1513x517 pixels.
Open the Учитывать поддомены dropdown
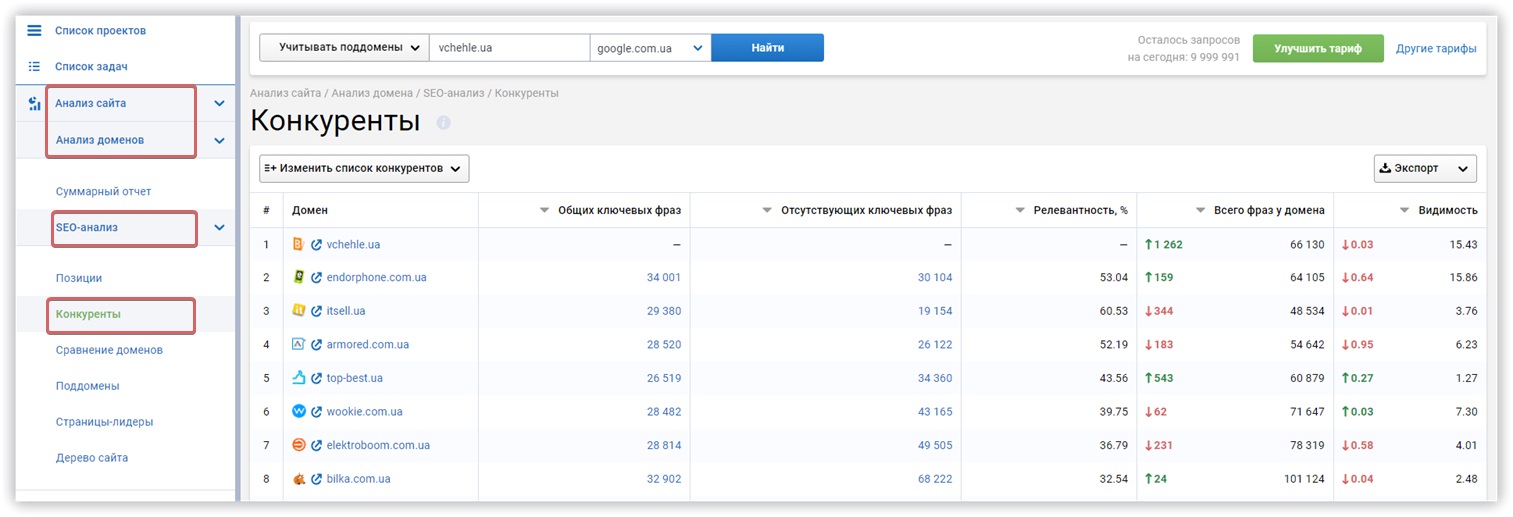[344, 48]
